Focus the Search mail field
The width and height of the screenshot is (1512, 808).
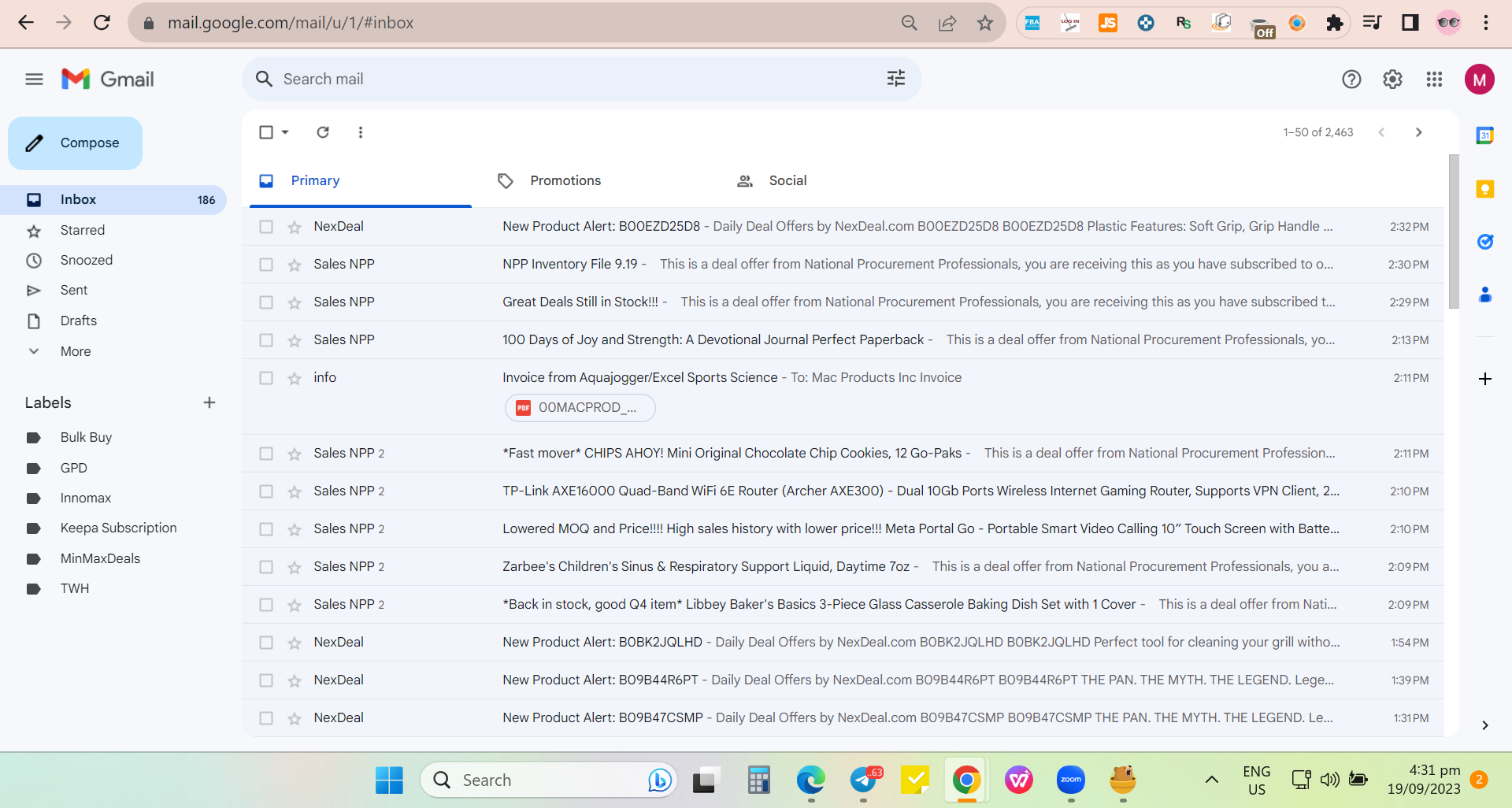tap(581, 79)
